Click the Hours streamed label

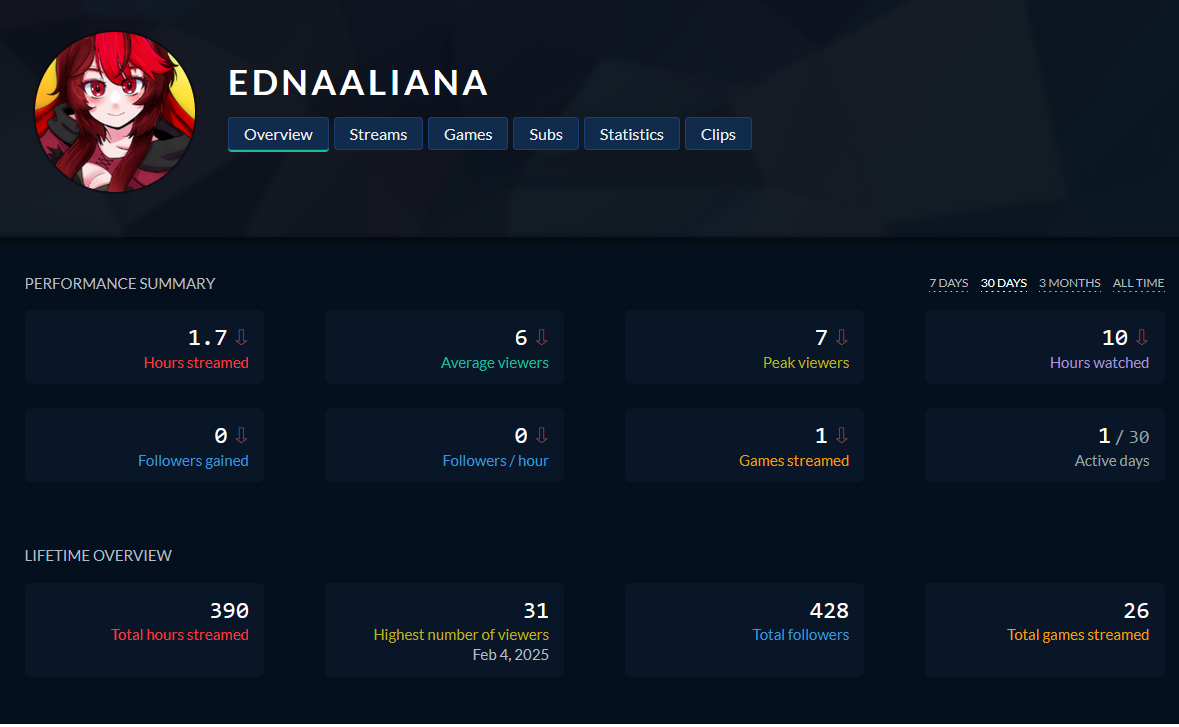196,362
